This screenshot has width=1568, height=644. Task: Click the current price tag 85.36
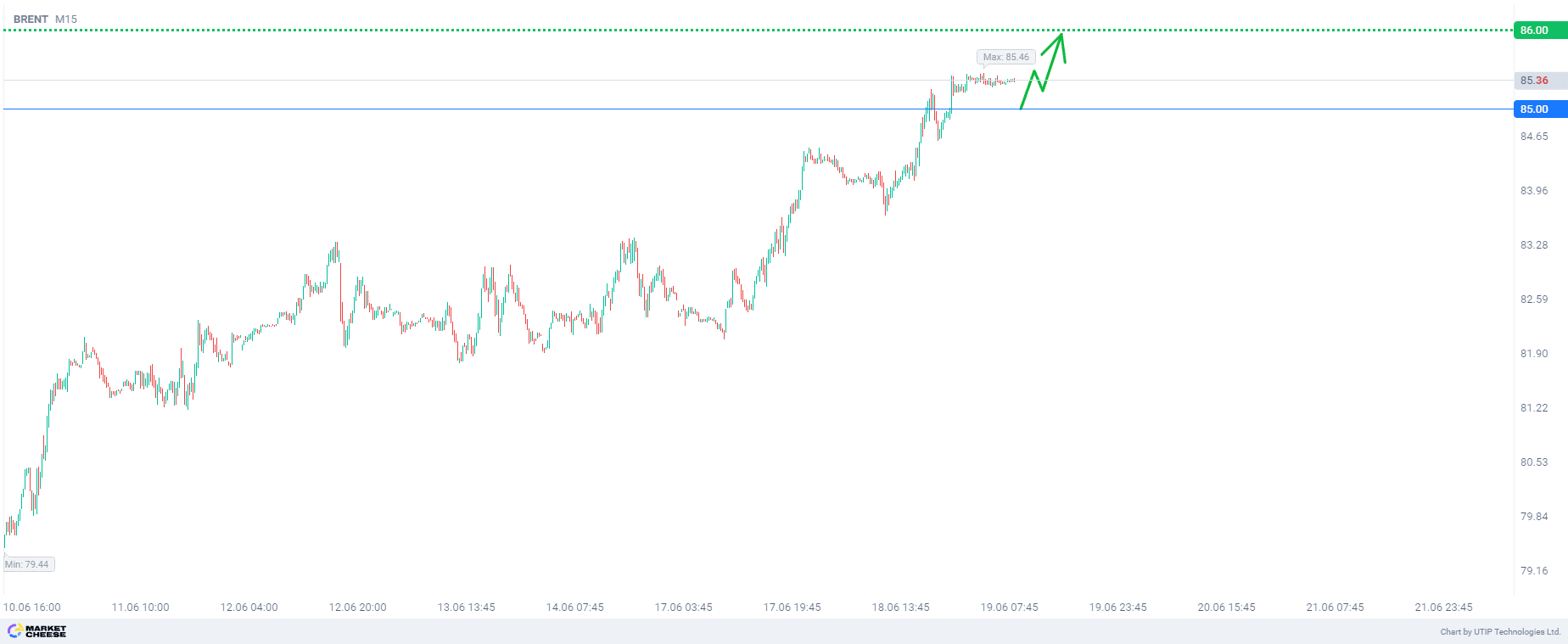tap(1540, 81)
